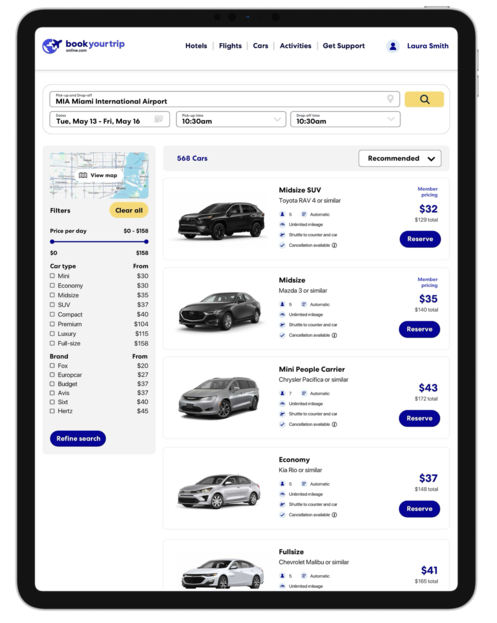Viewport: 497px width, 623px height.
Task: Click passenger icon on Fullsize Chevrolet Malibu card
Action: (x=282, y=576)
